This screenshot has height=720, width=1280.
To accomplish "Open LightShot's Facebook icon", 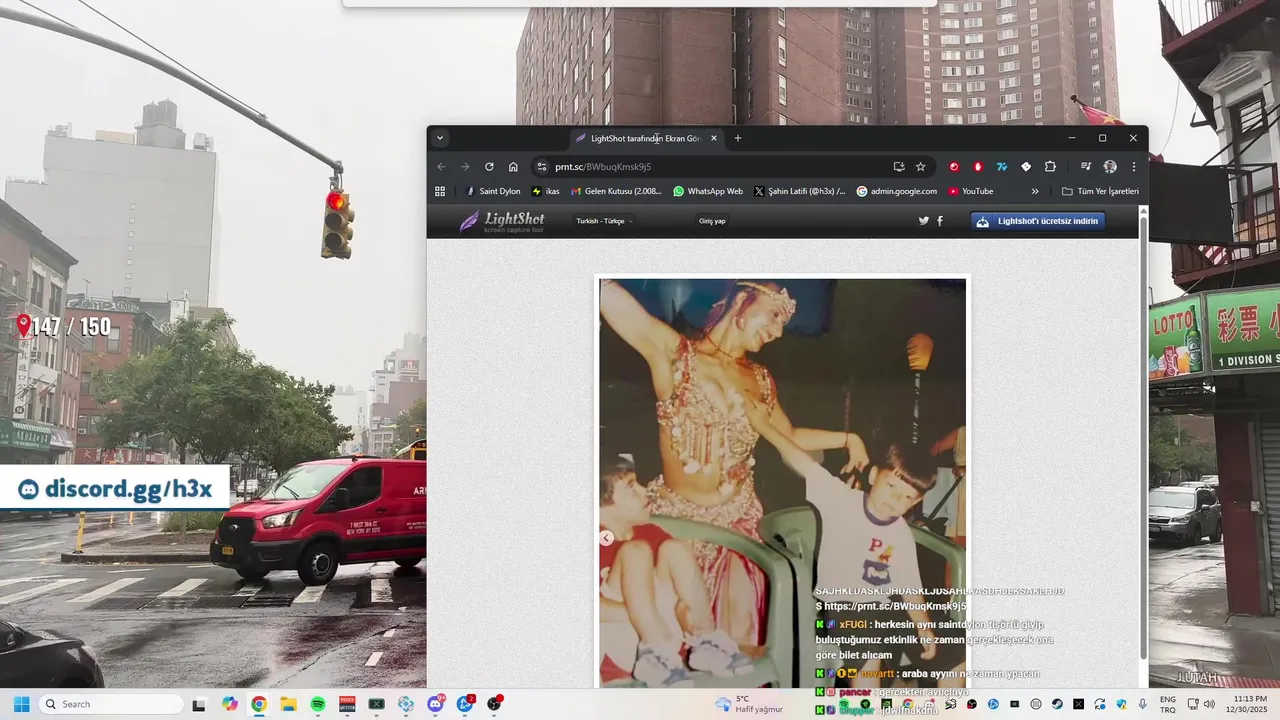I will click(x=940, y=221).
